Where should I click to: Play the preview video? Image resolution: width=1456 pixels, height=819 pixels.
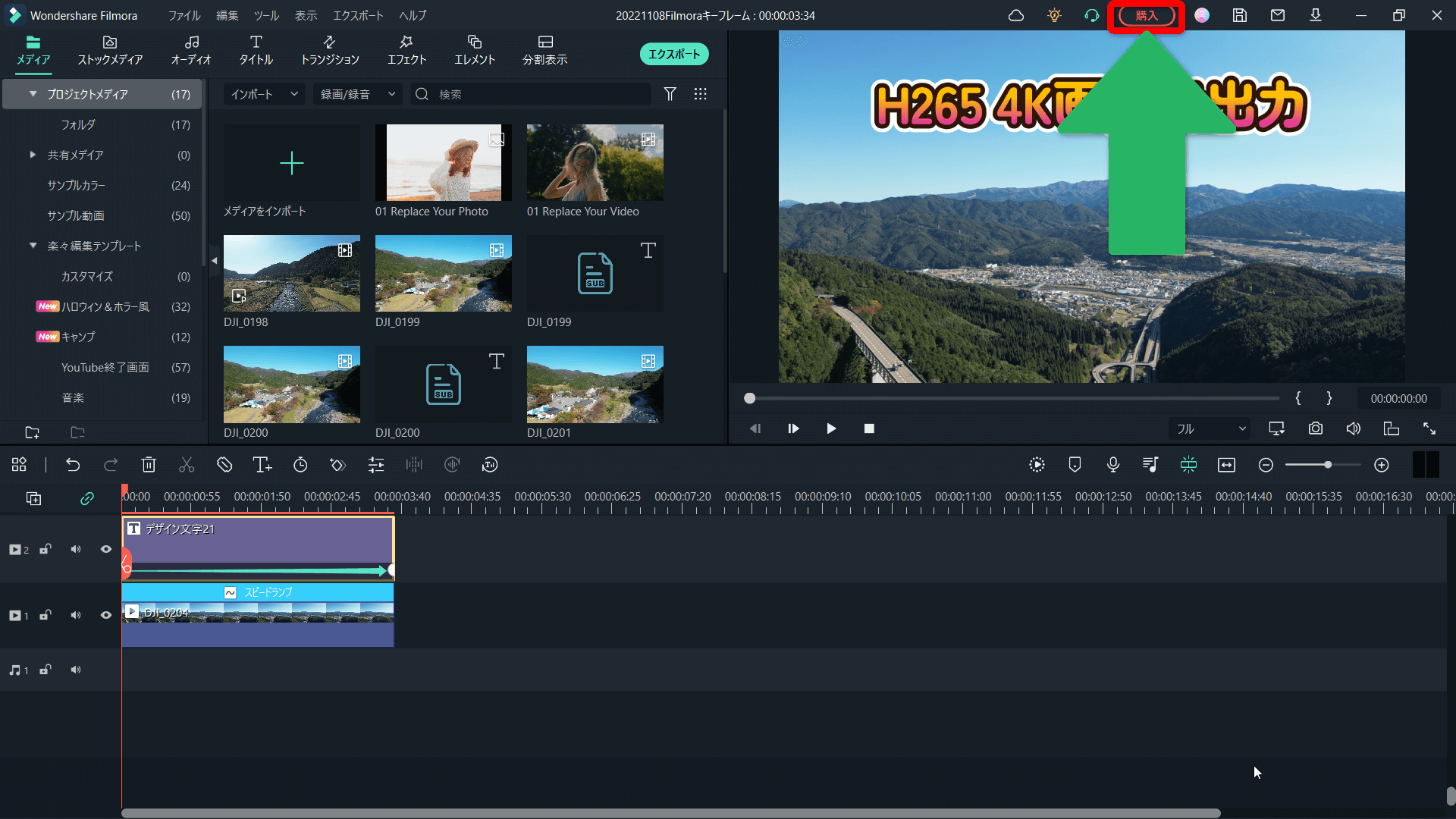(831, 428)
